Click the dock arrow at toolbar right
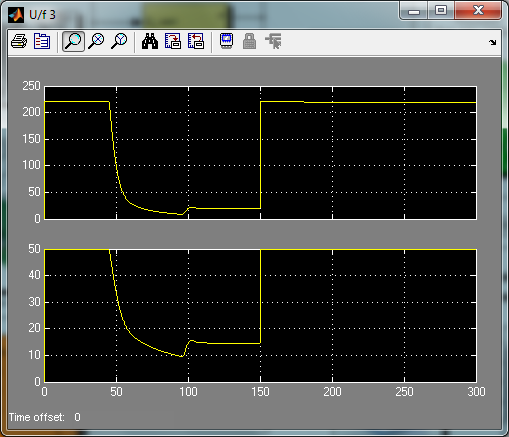This screenshot has width=509, height=437. click(x=493, y=42)
